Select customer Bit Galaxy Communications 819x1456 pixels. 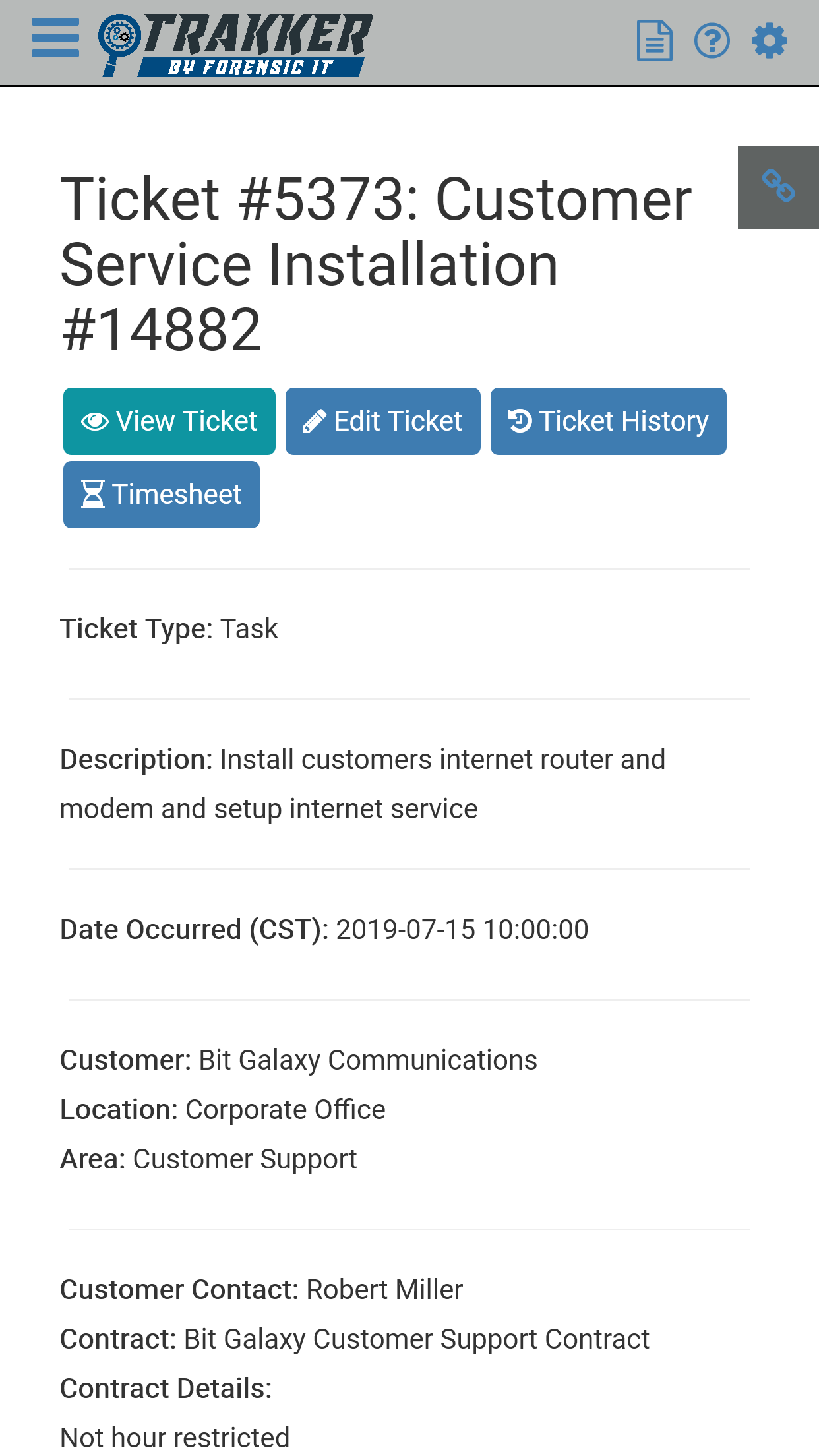click(x=367, y=1060)
